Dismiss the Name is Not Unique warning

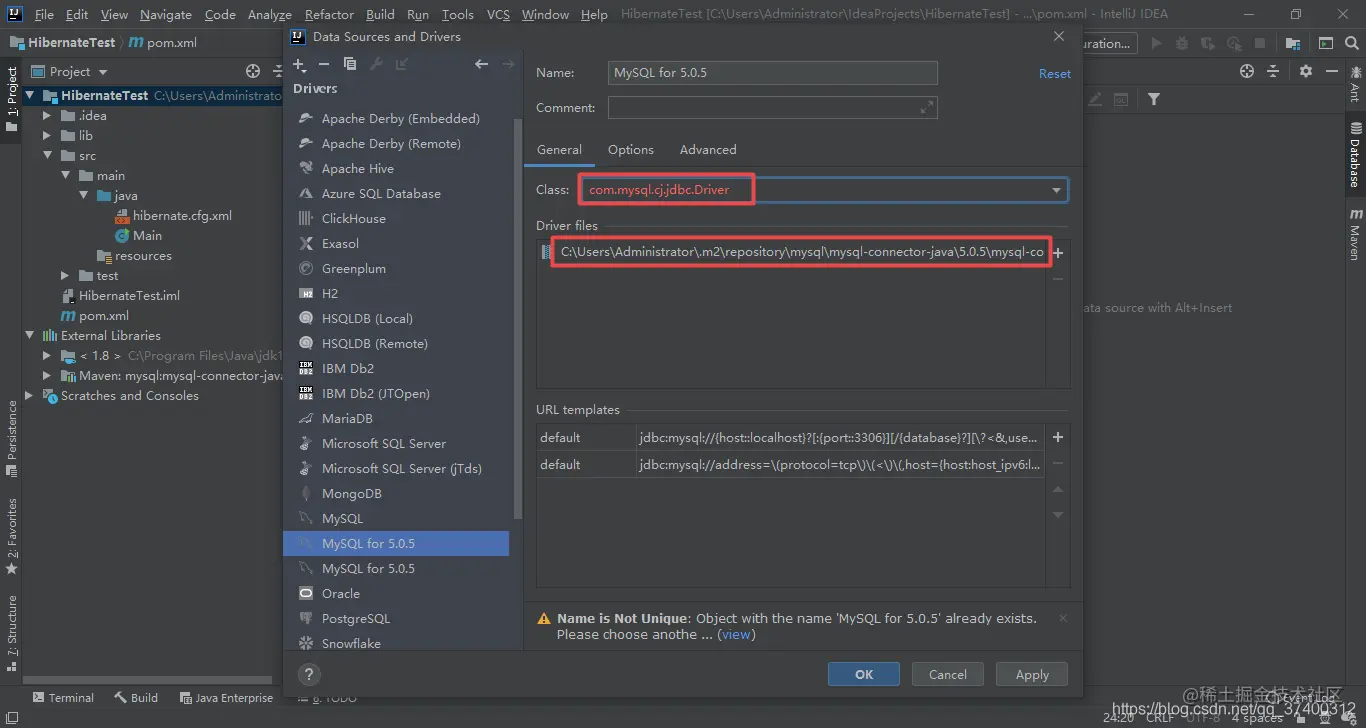coord(1062,619)
